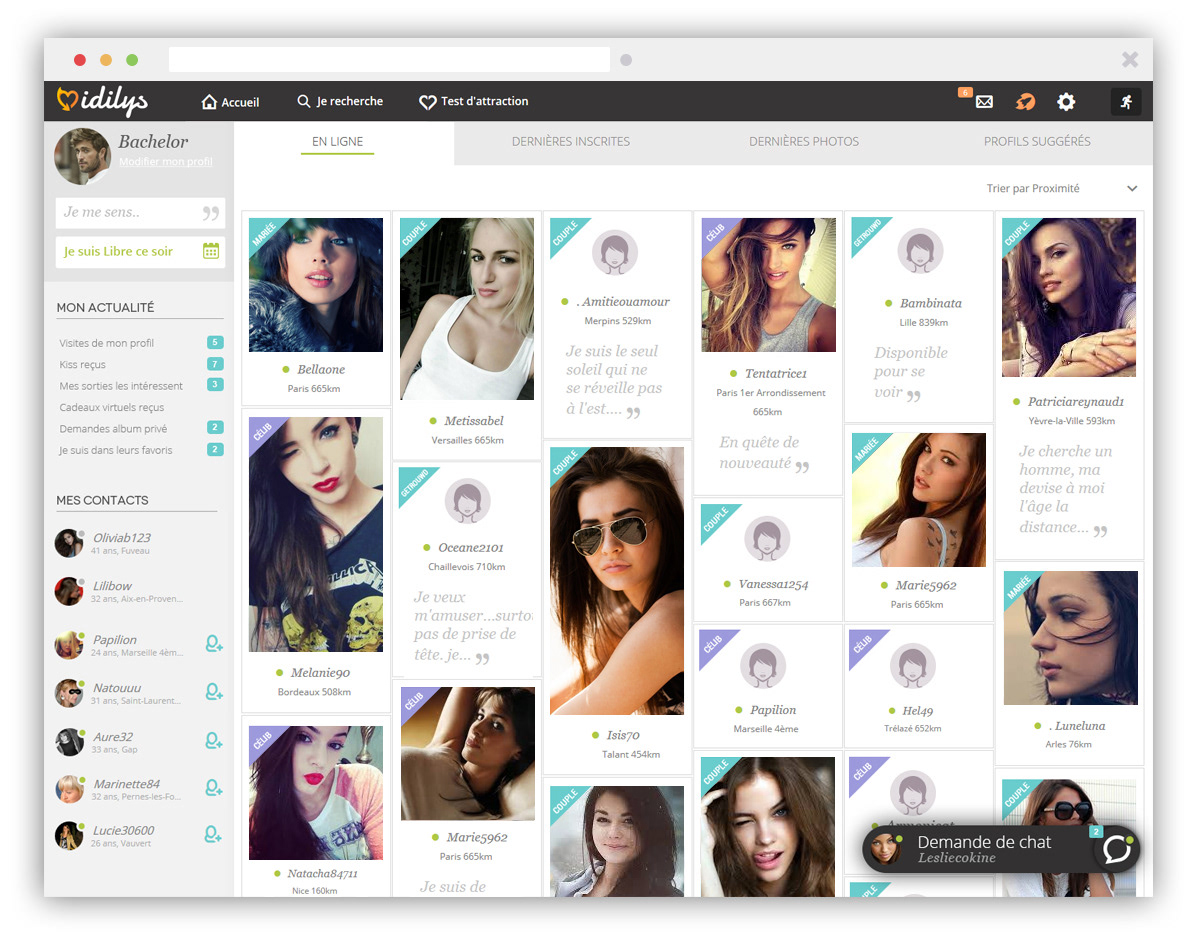Click the Modifier mon profil link
The width and height of the screenshot is (1200, 934).
tap(166, 162)
